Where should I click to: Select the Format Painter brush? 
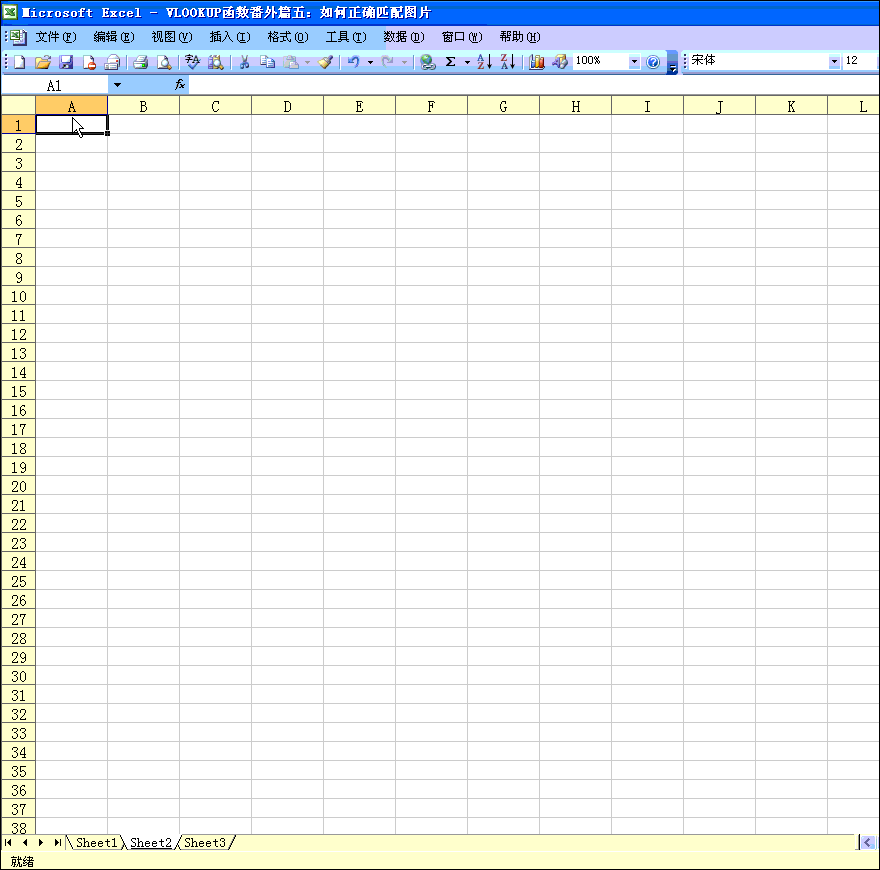(325, 62)
